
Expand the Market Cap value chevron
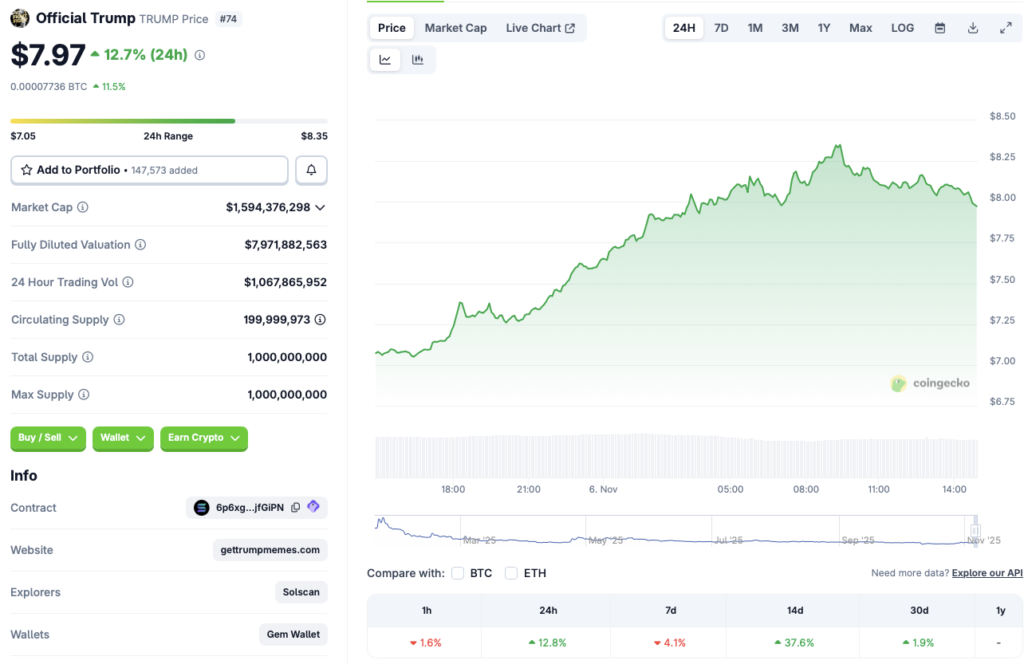pos(320,208)
